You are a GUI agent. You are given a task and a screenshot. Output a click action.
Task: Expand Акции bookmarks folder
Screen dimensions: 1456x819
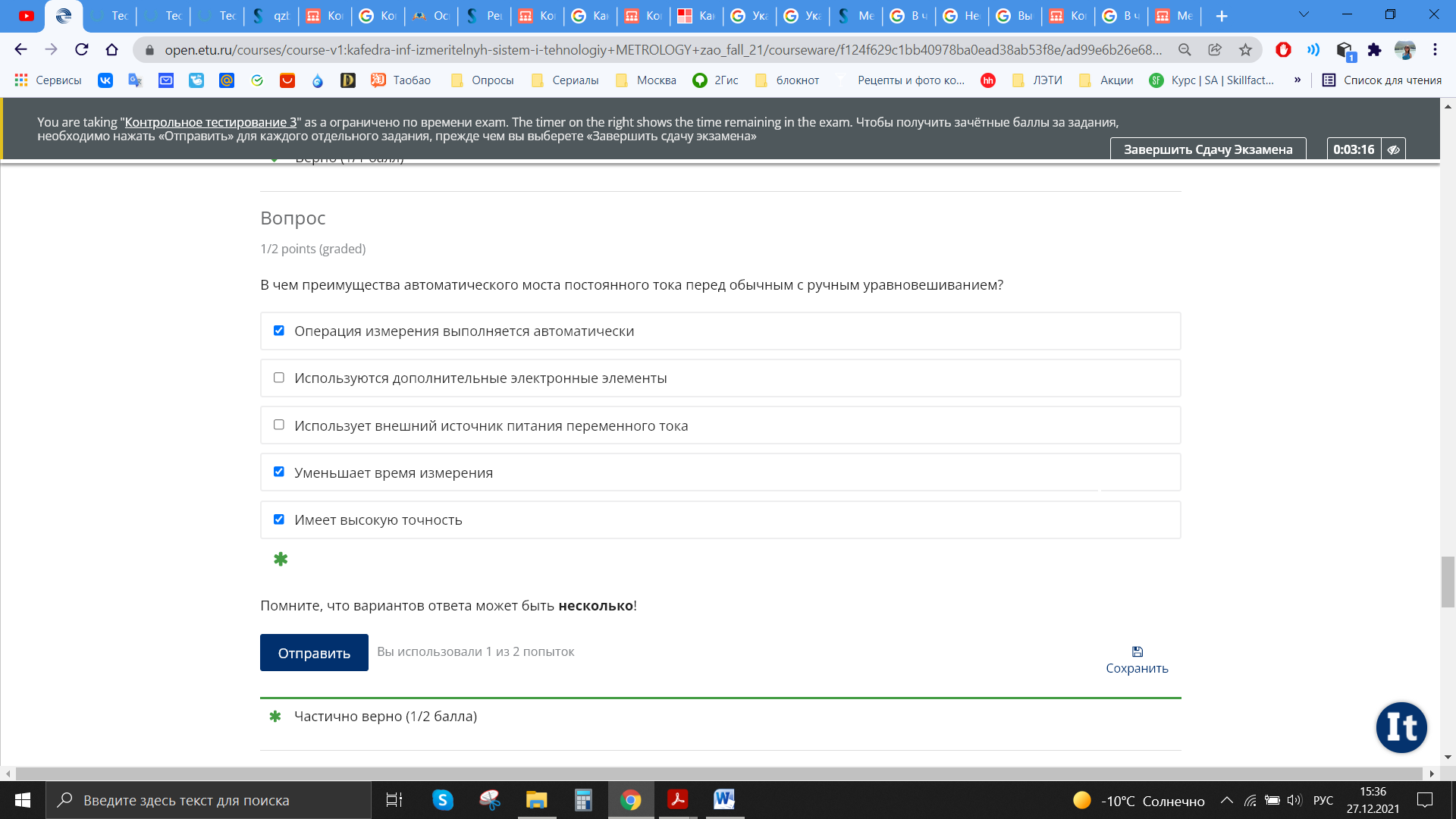1106,80
